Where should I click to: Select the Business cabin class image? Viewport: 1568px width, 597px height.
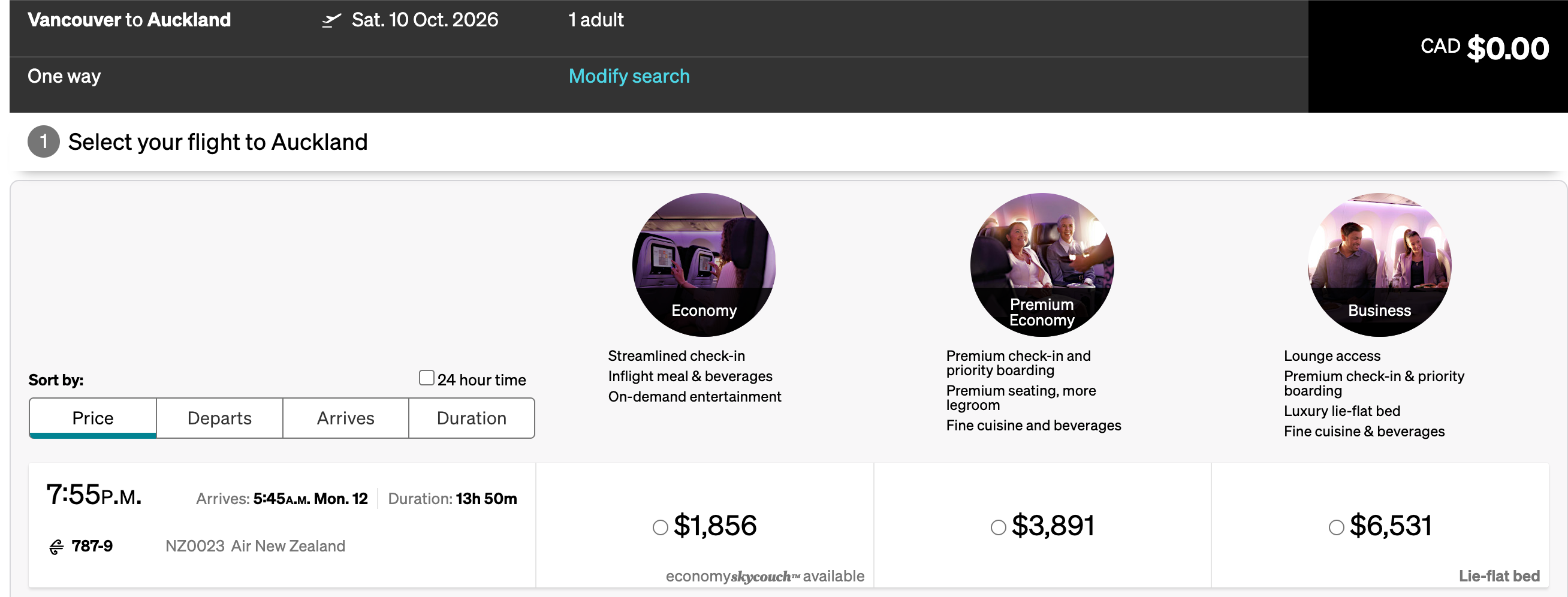(x=1379, y=264)
